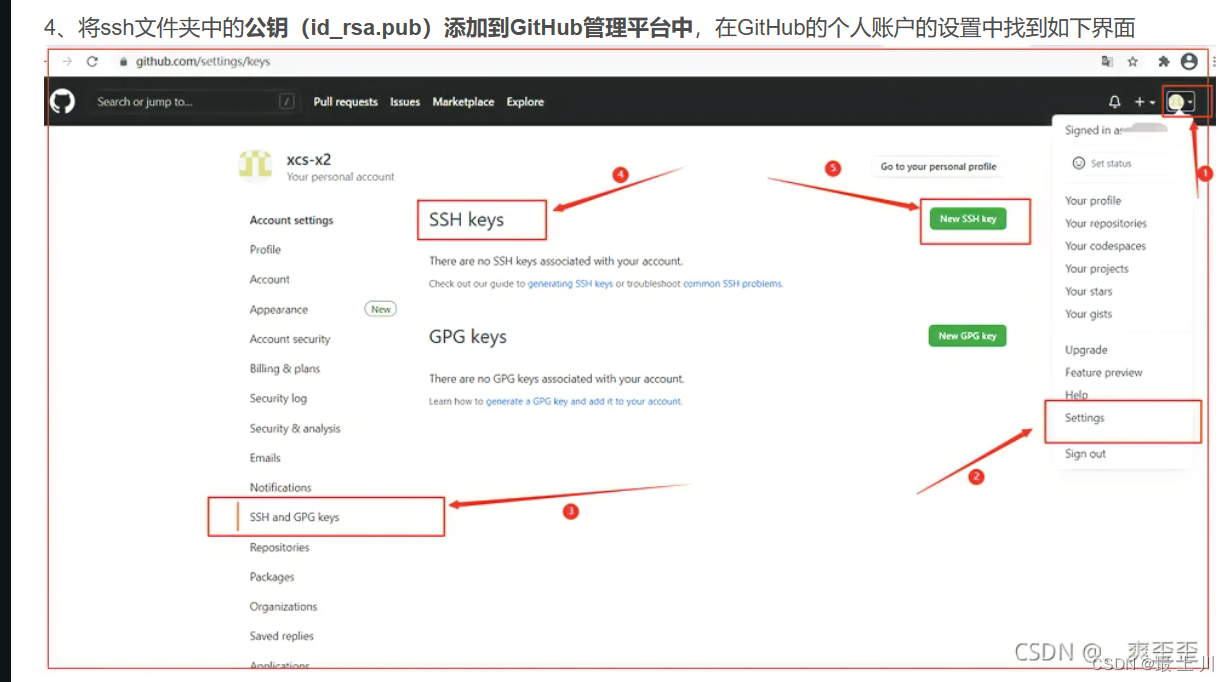Choose Your projects in user menu
Image resolution: width=1229 pixels, height=682 pixels.
point(1097,269)
